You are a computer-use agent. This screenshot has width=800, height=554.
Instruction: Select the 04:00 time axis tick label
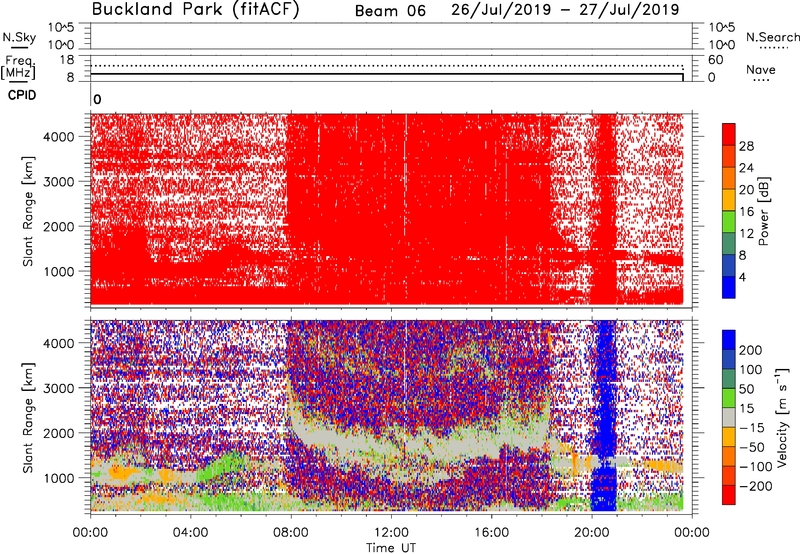pos(190,533)
